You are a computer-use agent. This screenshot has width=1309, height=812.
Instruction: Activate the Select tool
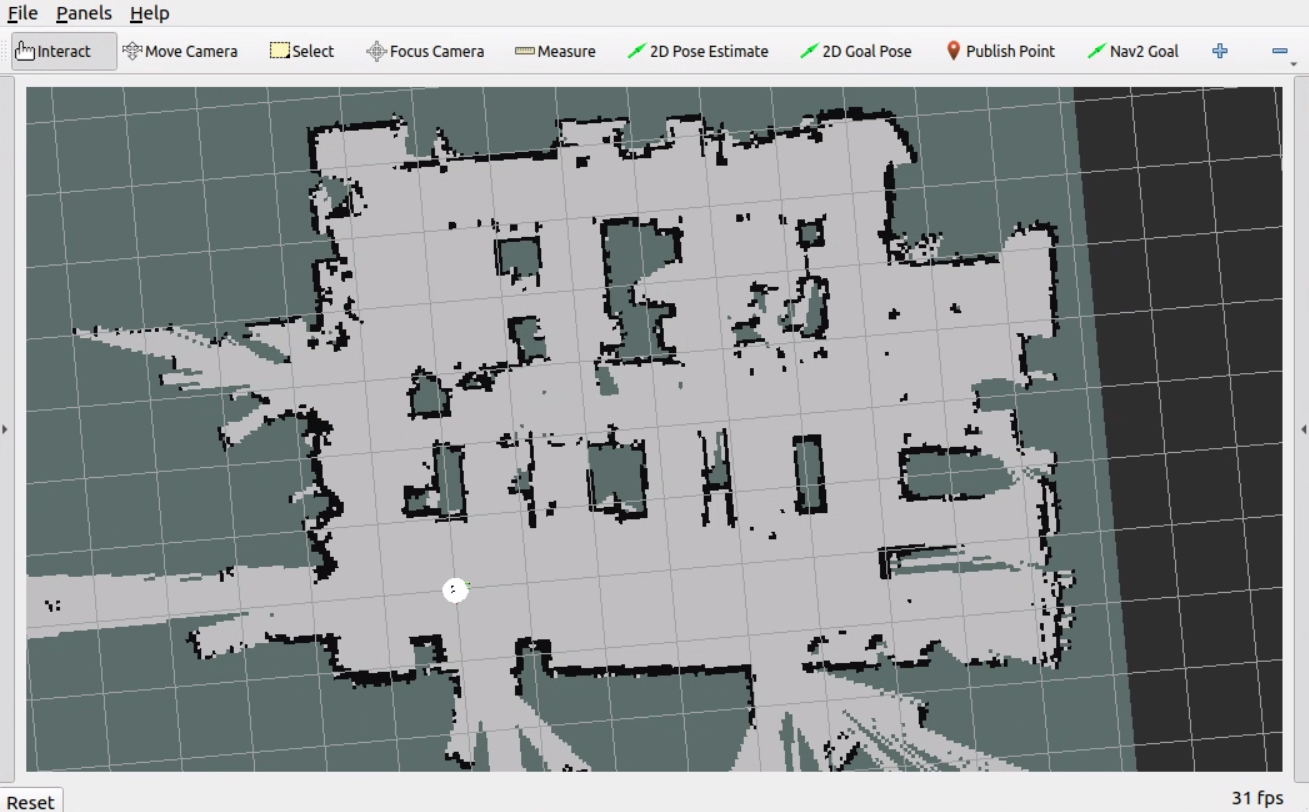click(300, 50)
